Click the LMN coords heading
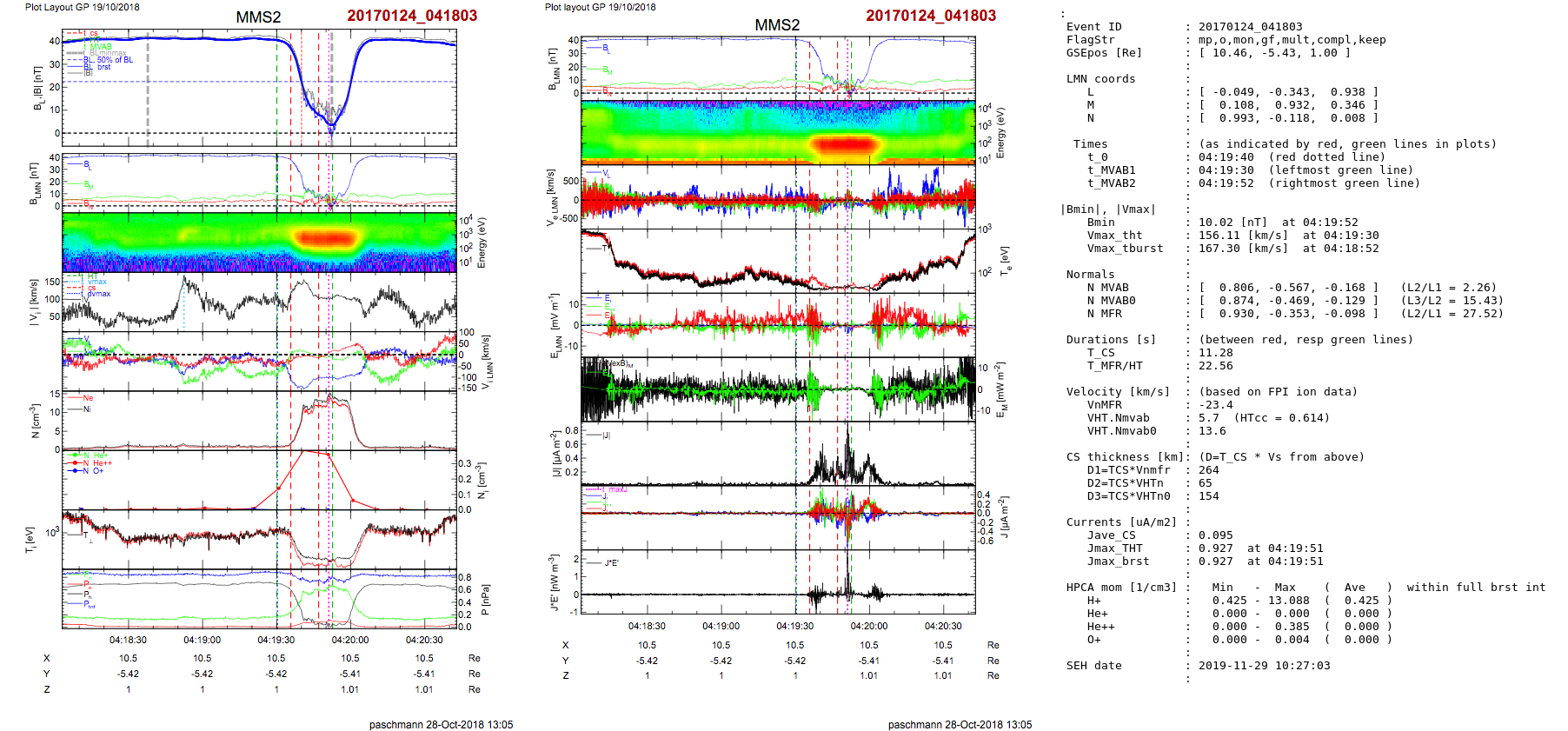The width and height of the screenshot is (1568, 731). click(1100, 79)
